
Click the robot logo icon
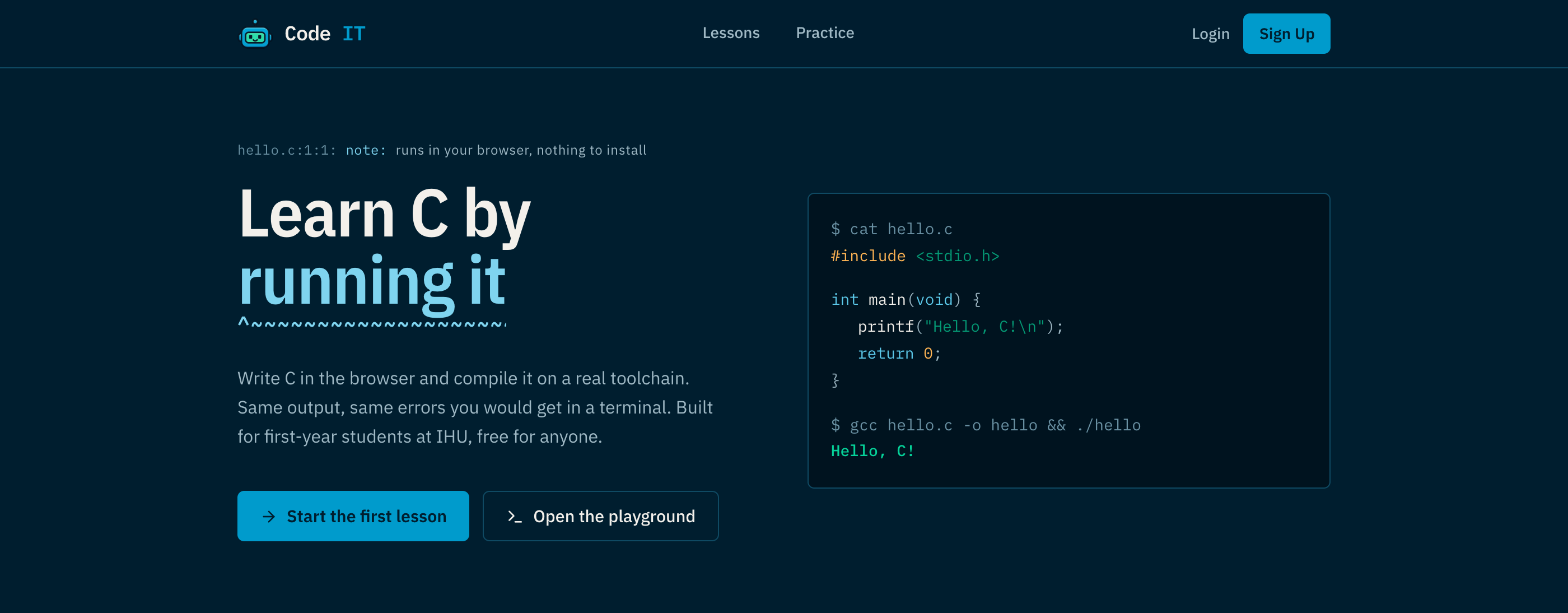click(255, 34)
